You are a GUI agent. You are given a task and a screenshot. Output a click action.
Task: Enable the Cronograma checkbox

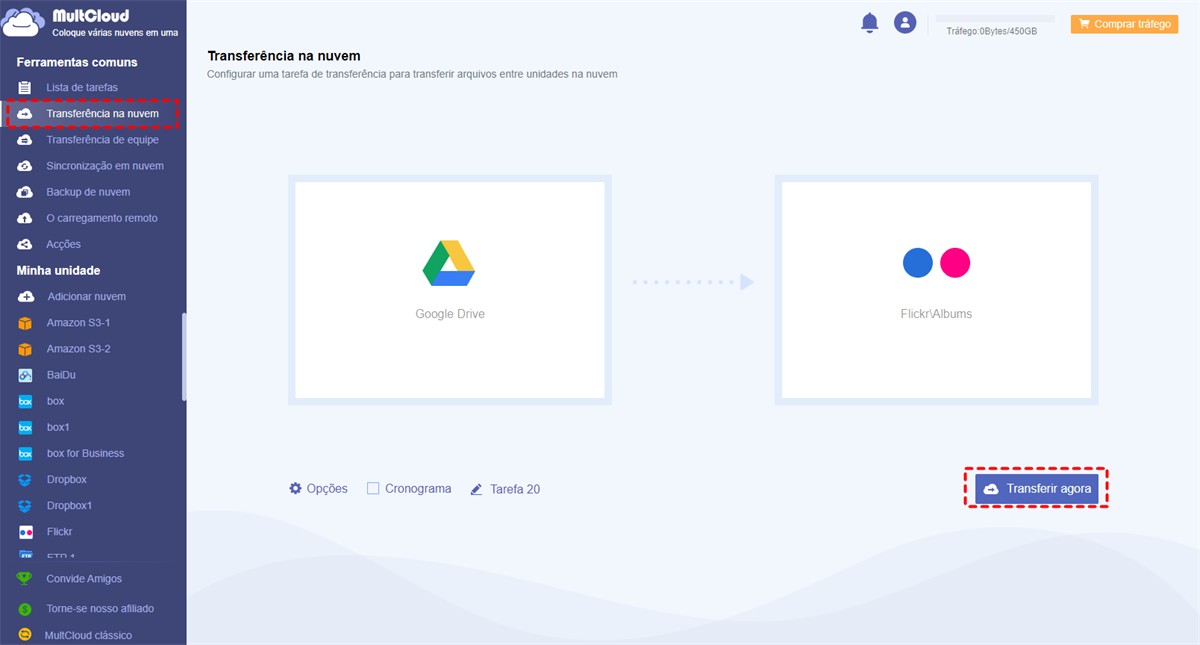coord(373,489)
